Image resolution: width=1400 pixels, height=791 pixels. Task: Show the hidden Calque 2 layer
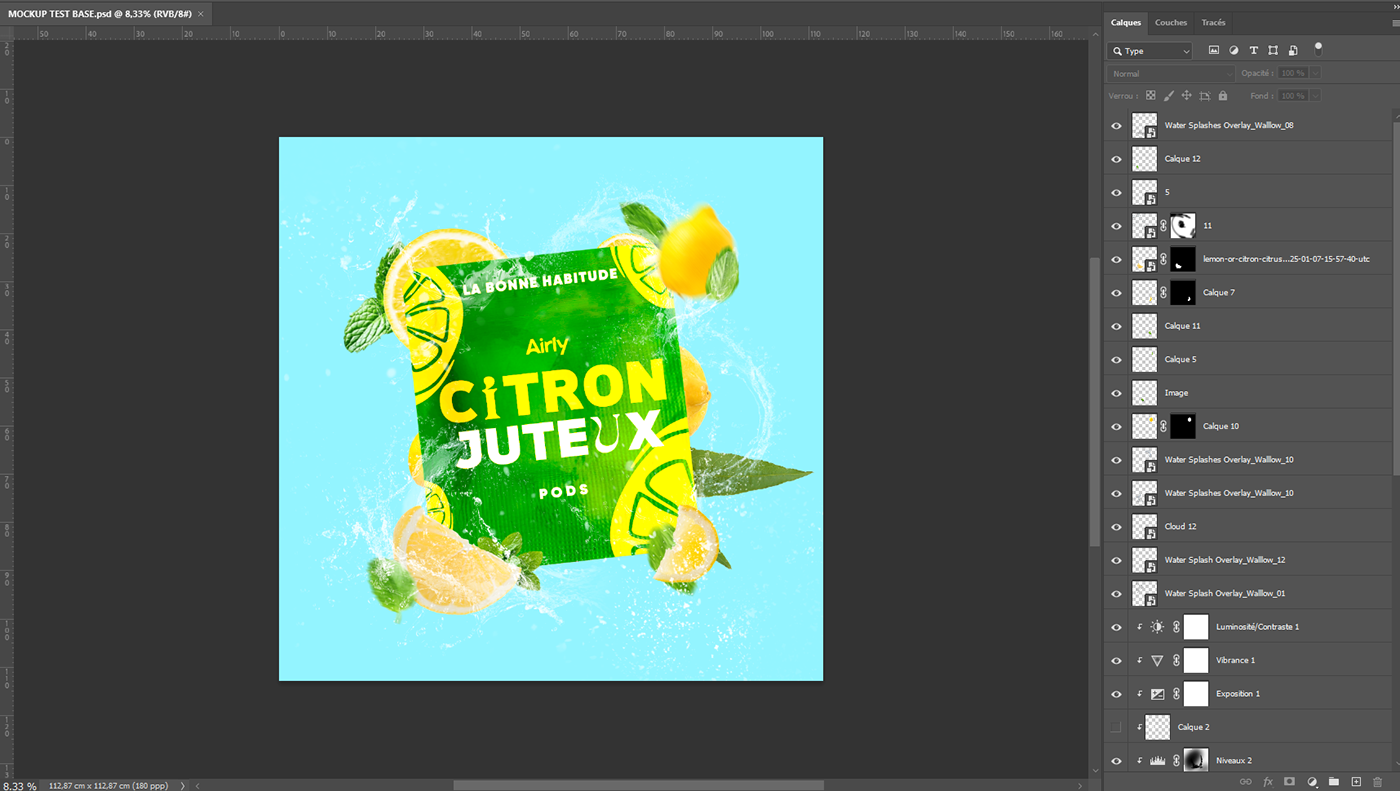click(x=1116, y=727)
